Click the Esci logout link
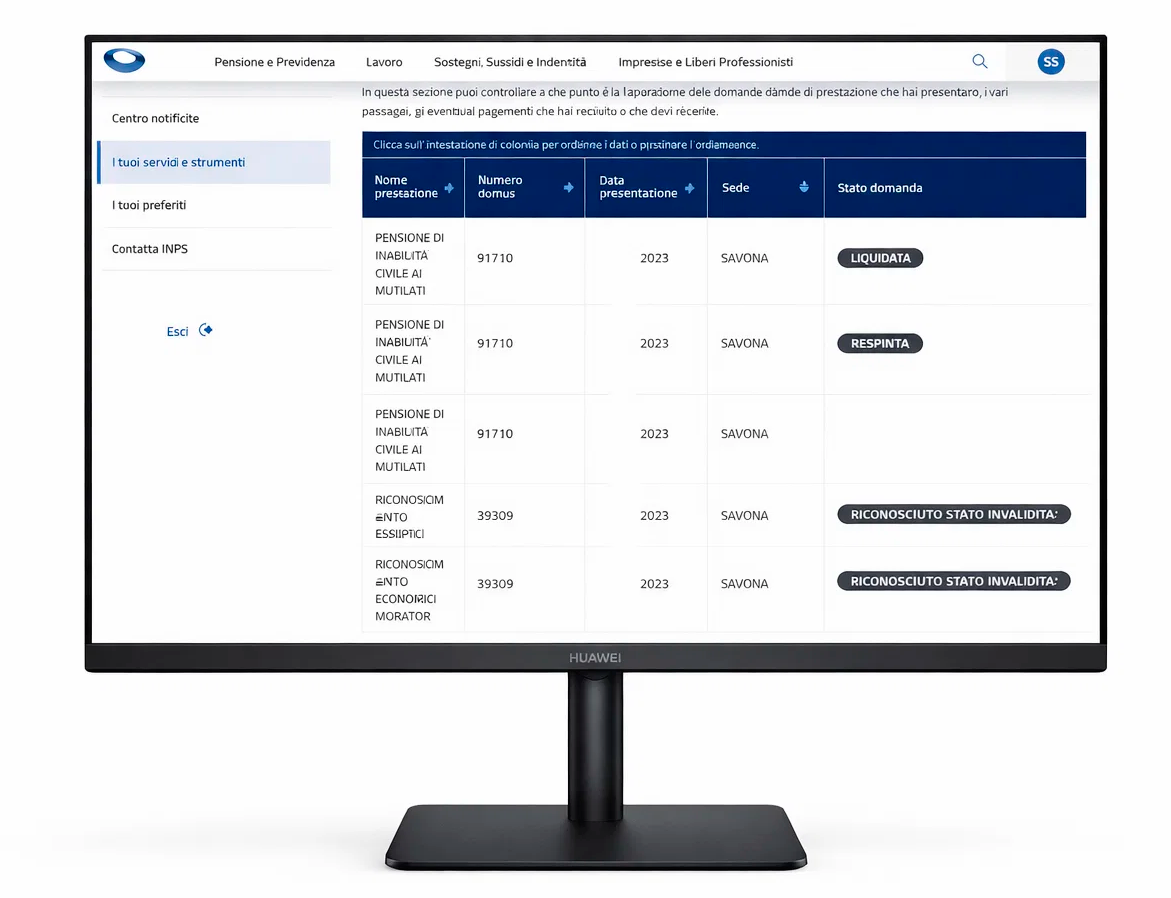Viewport: 1171px width, 898px height. pos(177,332)
